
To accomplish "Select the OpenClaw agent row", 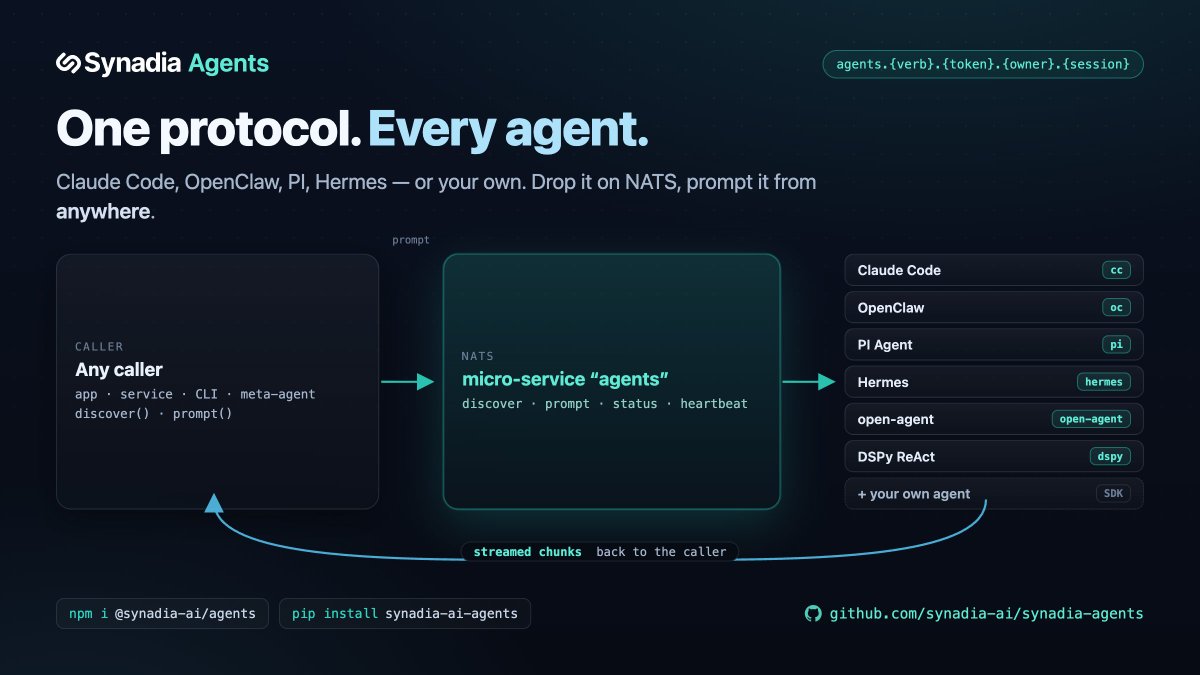I will [x=994, y=308].
